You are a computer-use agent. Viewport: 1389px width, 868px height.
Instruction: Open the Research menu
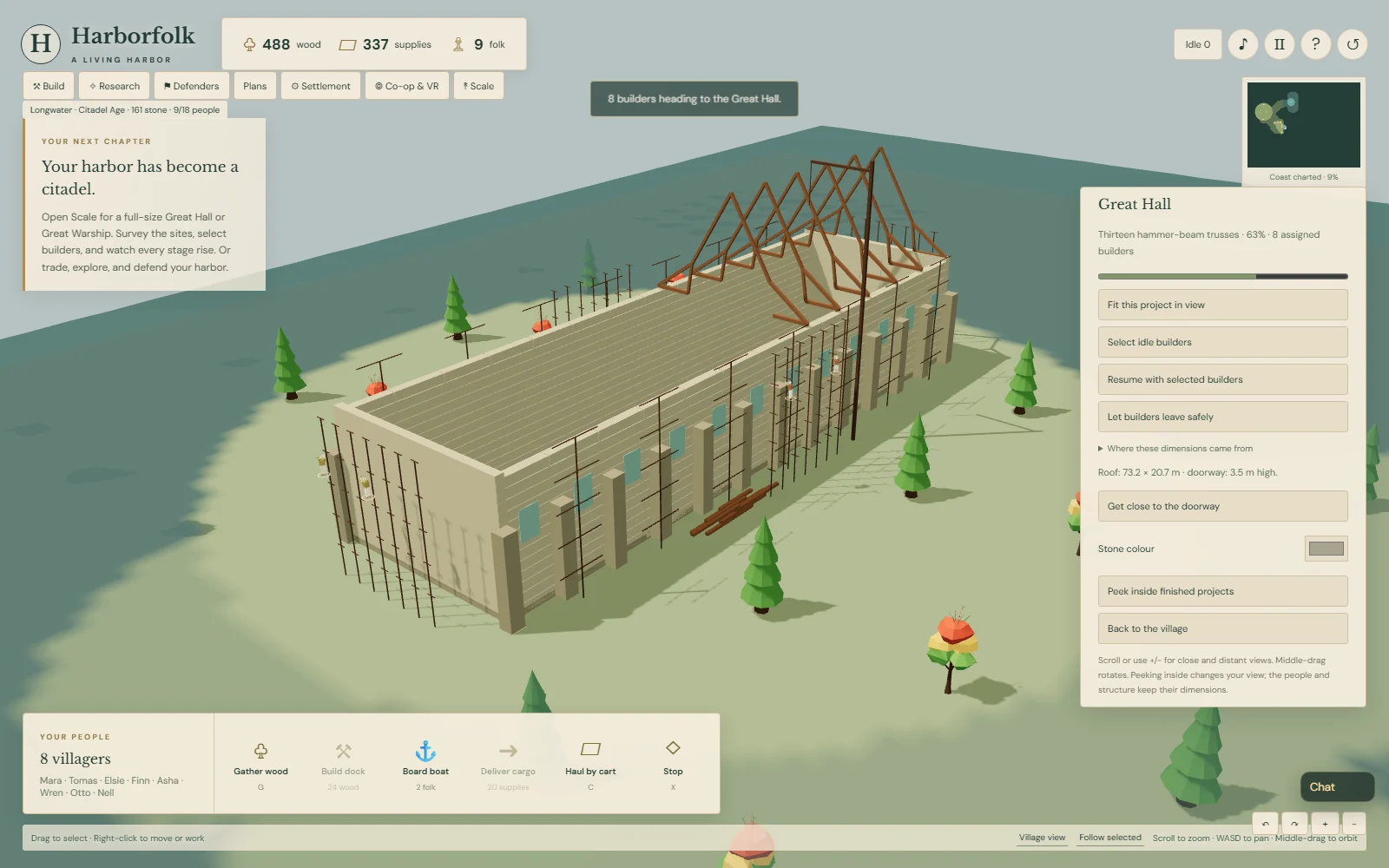click(115, 86)
